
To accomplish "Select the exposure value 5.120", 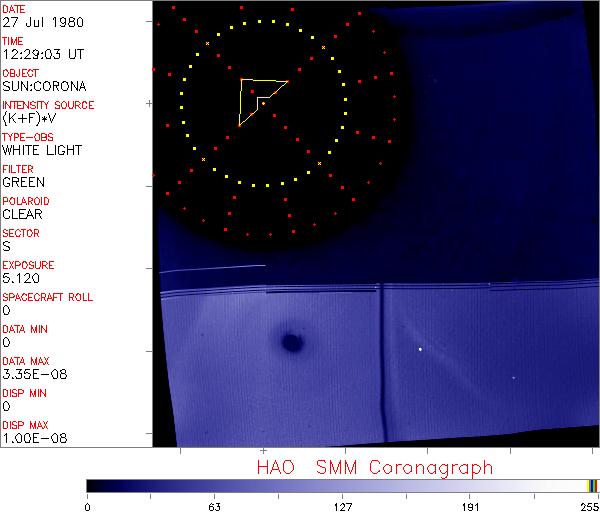I will (20, 278).
